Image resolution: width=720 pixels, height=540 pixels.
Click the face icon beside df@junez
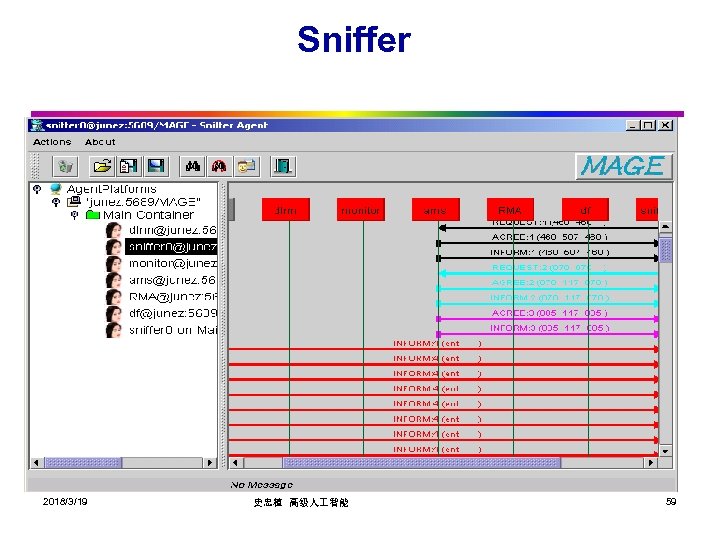coord(113,314)
